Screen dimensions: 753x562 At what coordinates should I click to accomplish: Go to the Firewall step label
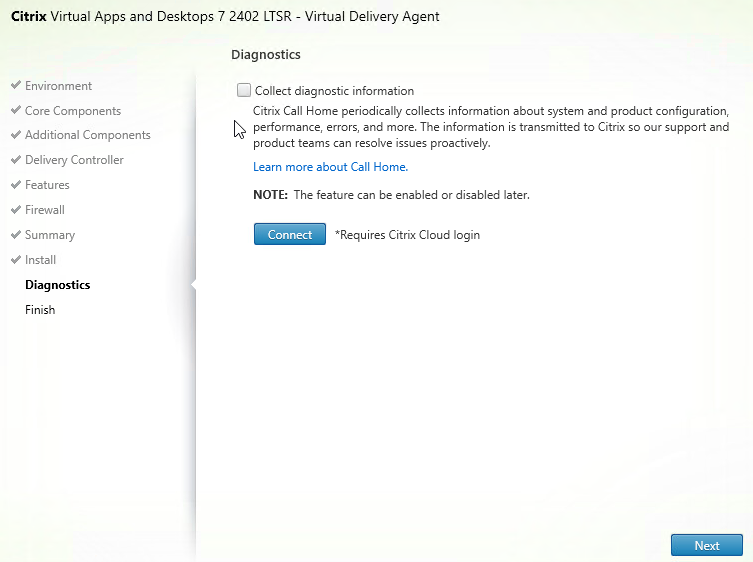(45, 210)
